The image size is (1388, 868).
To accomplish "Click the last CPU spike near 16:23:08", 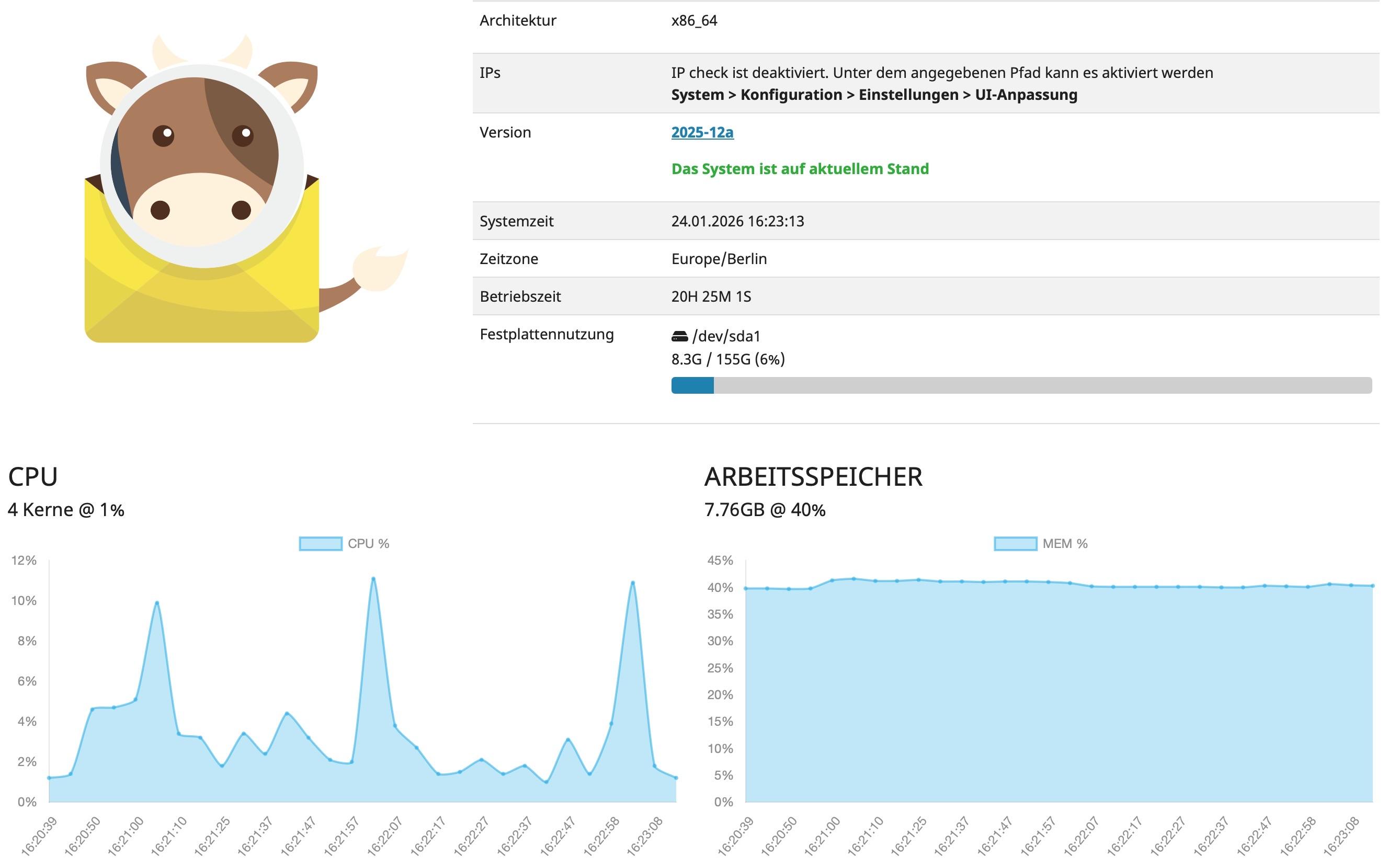I will coord(632,583).
